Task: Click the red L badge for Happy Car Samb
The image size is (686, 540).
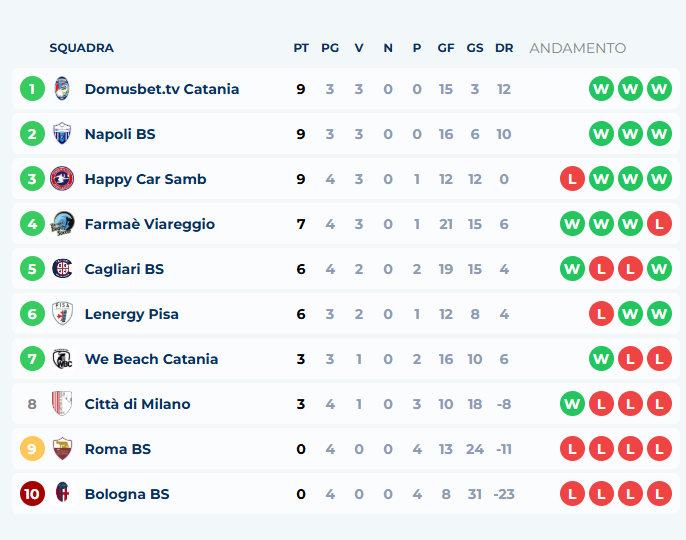Action: point(572,179)
